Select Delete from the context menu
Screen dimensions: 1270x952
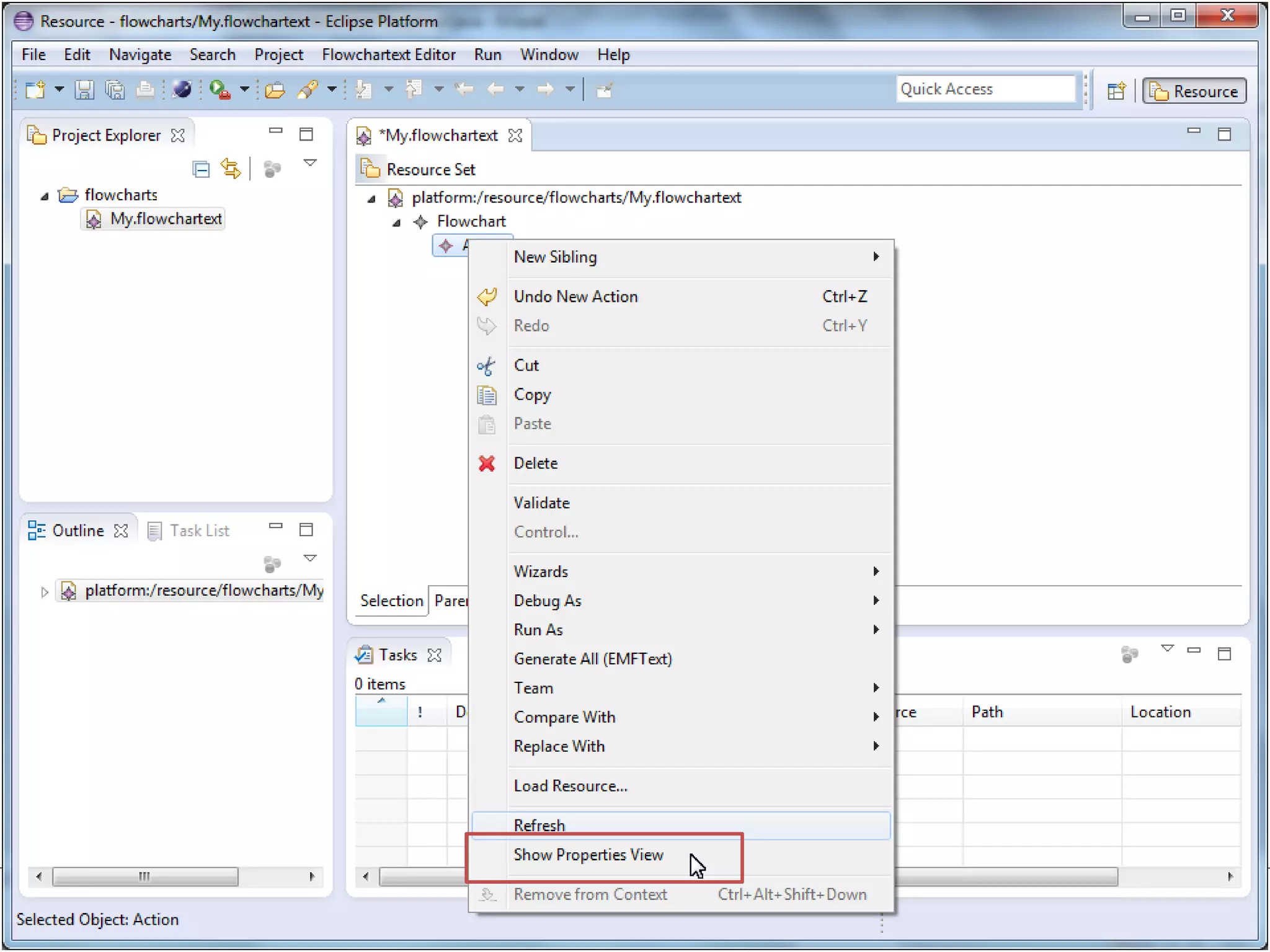click(x=536, y=463)
